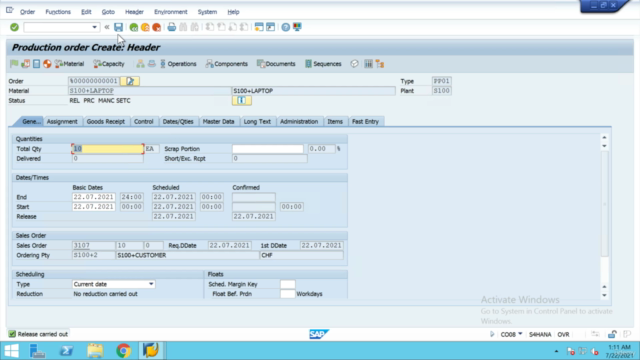Viewport: 640px width, 360px height.
Task: Expand the CO08 transaction dropdown in status bar
Action: [520, 334]
